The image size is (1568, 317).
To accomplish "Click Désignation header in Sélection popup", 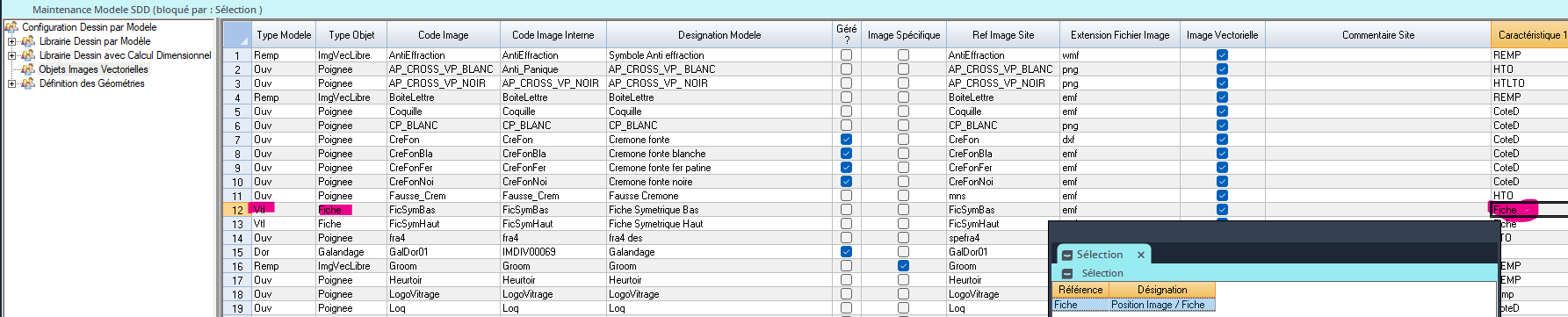I will click(1162, 290).
